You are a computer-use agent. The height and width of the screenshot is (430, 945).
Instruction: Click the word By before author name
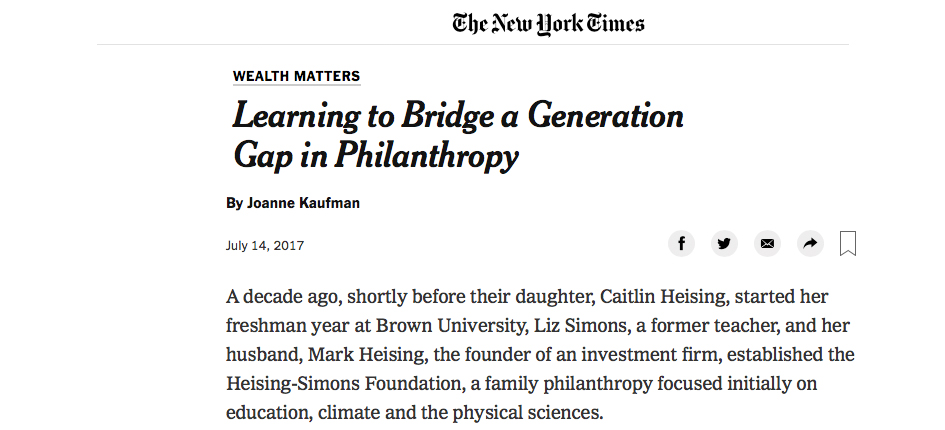(x=234, y=203)
